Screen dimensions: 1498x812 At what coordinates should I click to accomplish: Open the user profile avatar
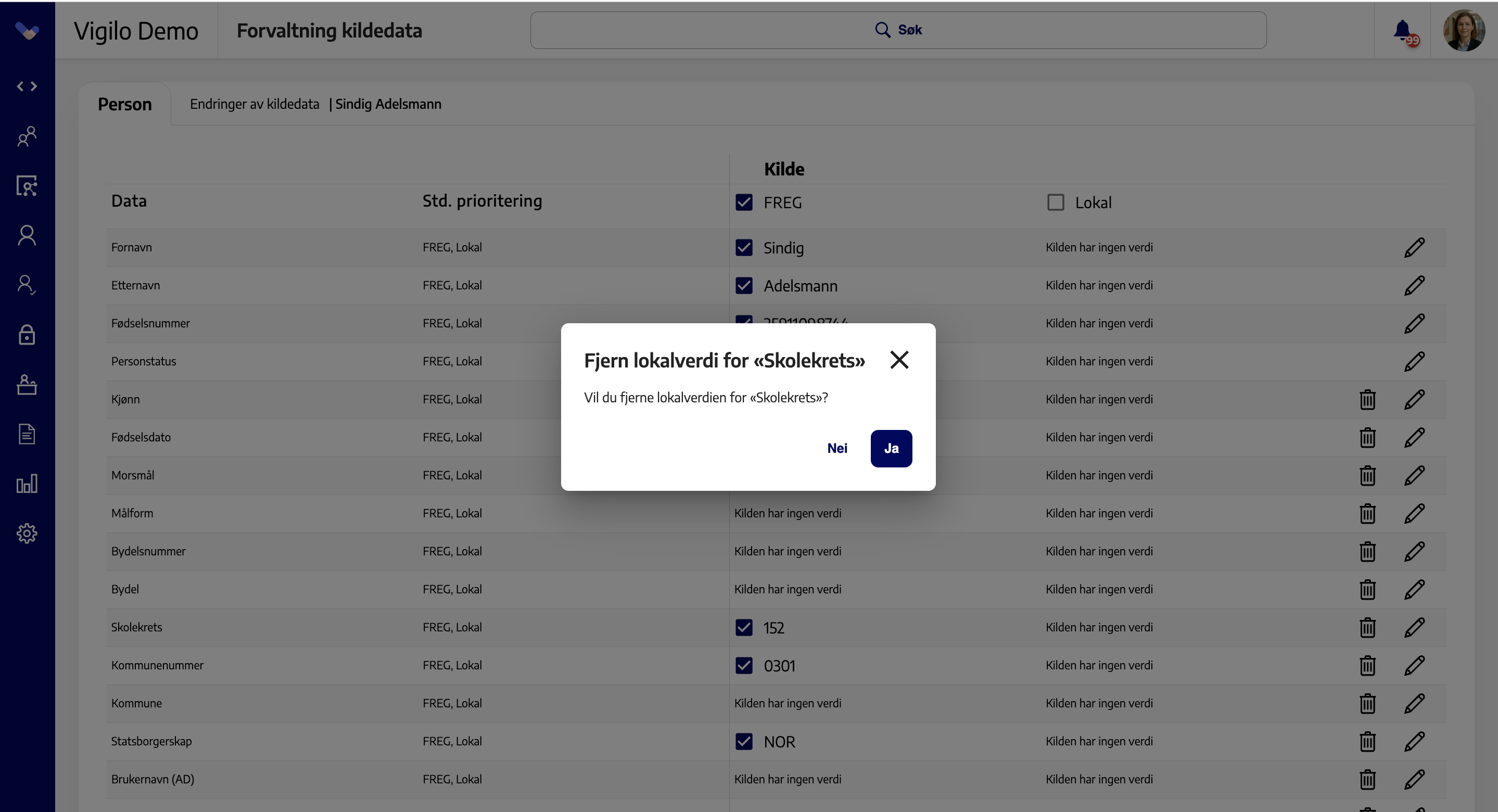[1464, 30]
